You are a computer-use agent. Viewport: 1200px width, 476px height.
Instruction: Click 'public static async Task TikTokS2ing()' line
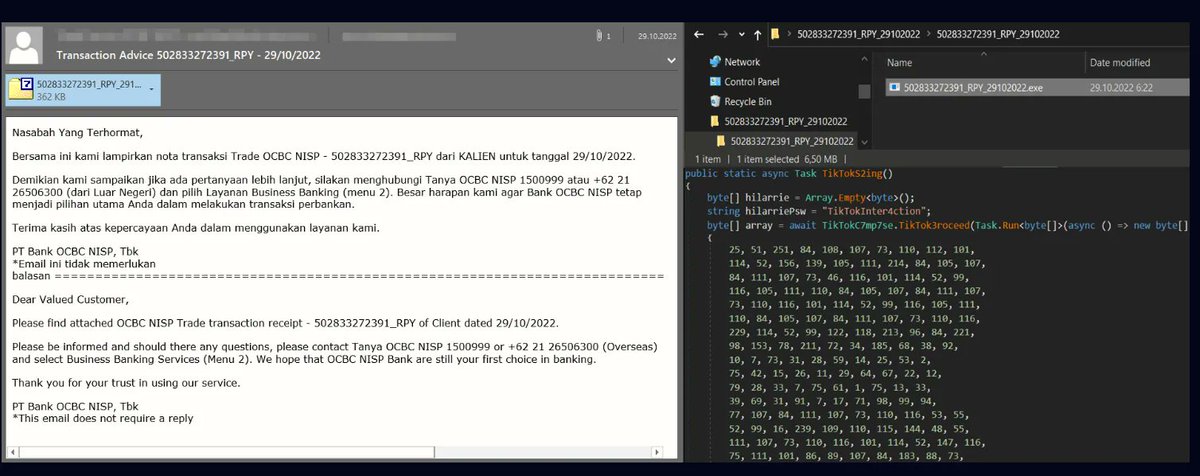coord(789,173)
